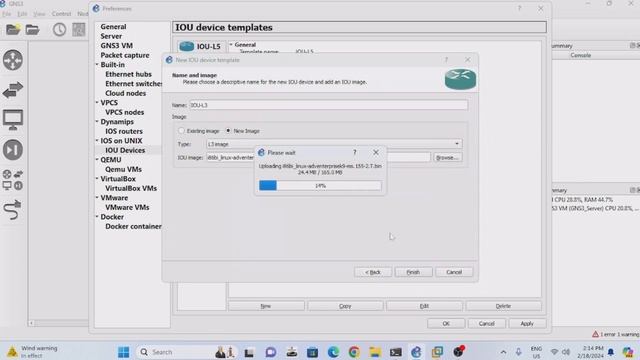Screen dimensions: 640x360
Task: Click the Show interface labels toolbar icon
Action: tap(79, 29)
